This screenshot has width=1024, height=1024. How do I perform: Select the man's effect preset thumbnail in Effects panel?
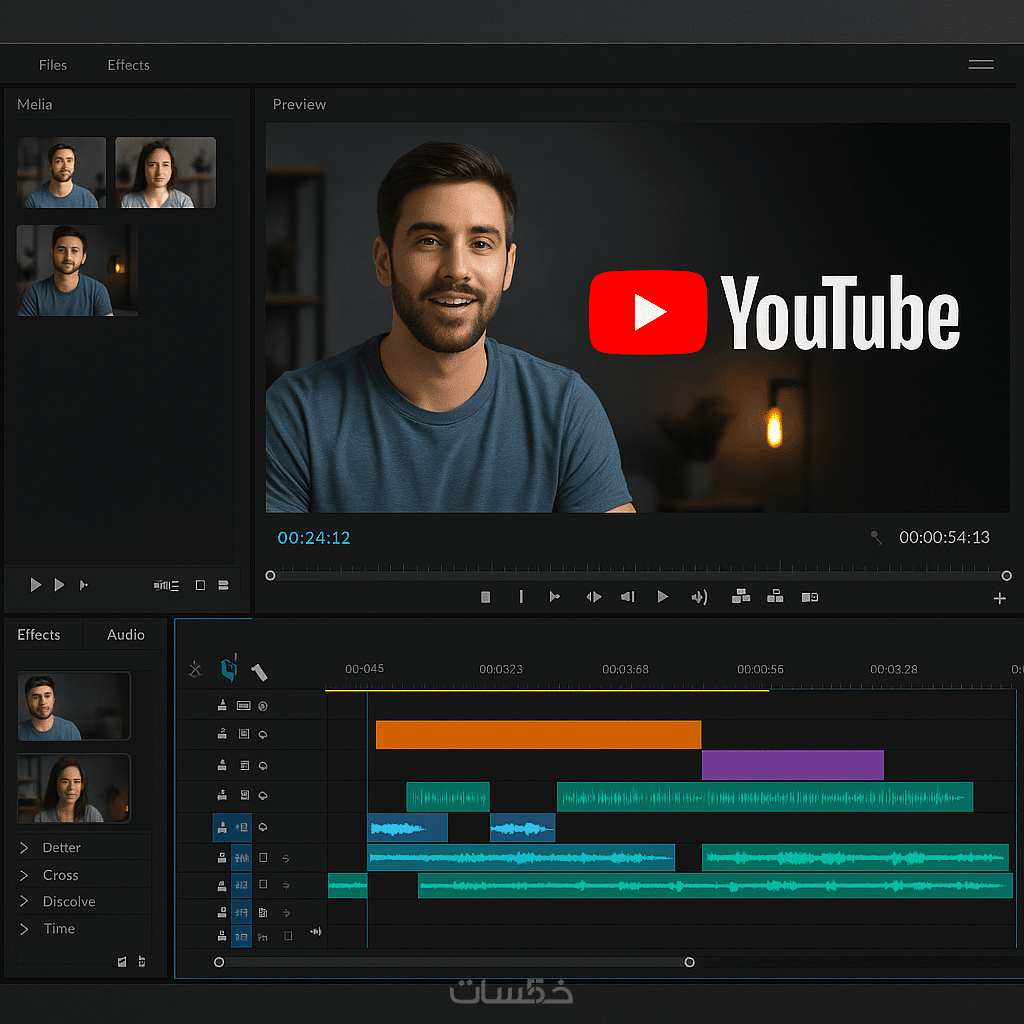(x=74, y=706)
